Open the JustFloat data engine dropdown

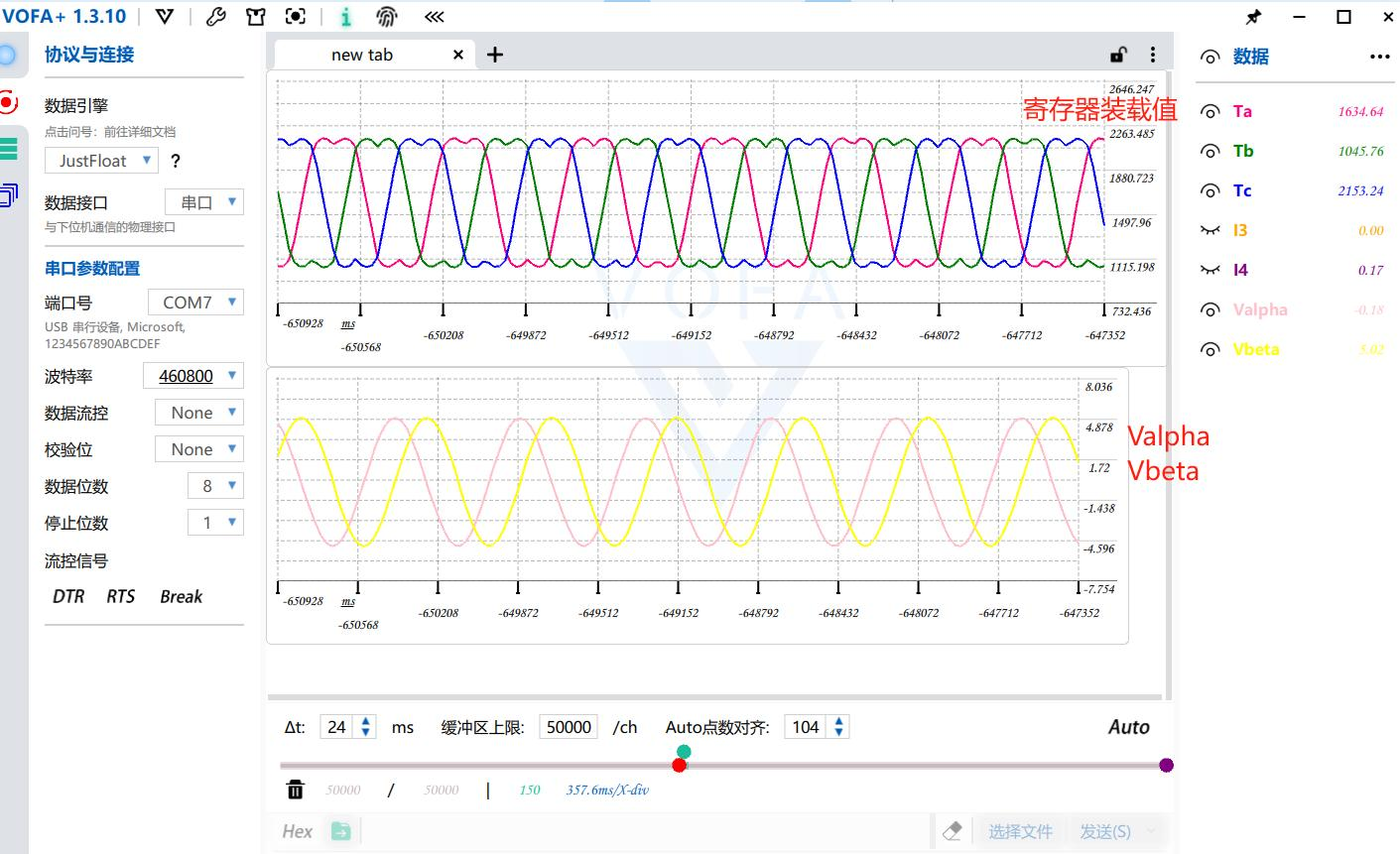102,161
